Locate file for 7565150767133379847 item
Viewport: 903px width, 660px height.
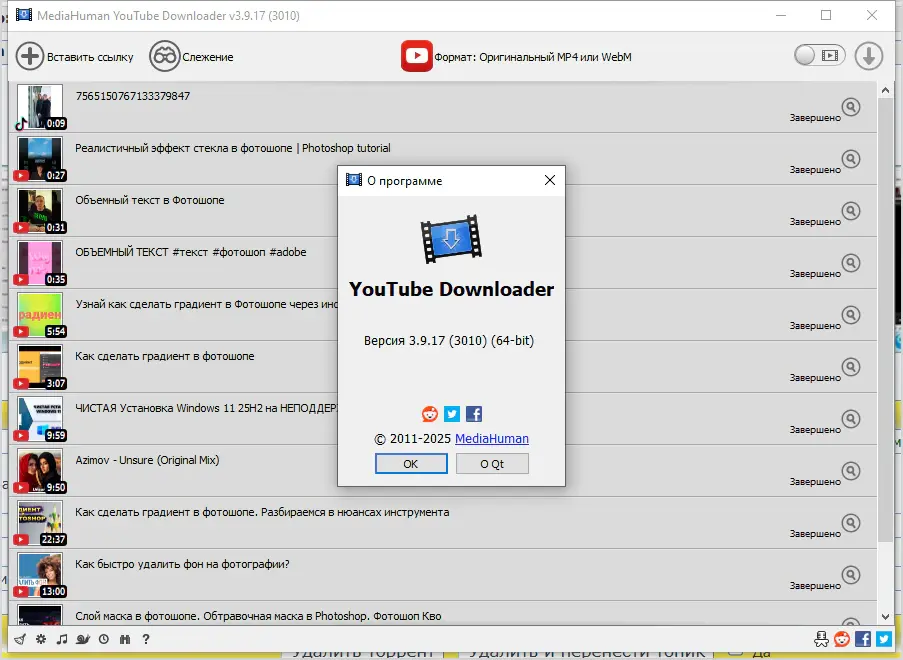pos(851,107)
